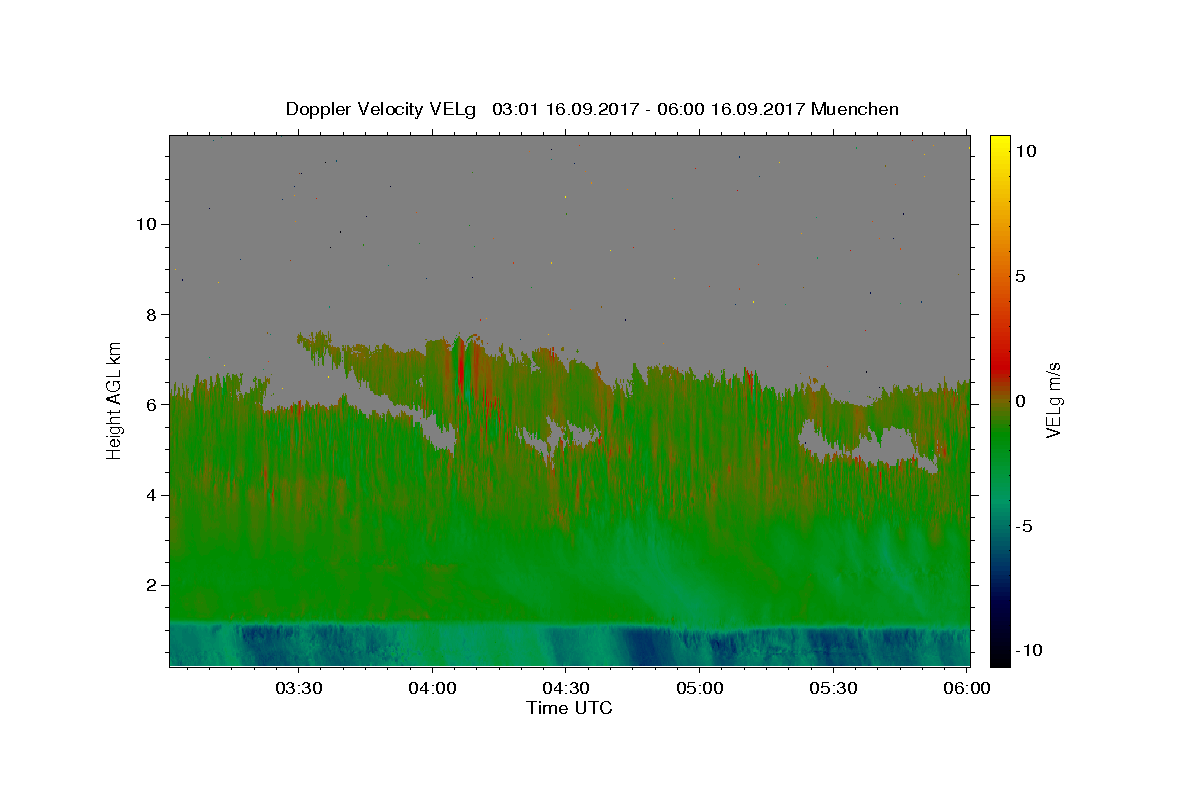Select the 04:30 time axis label
1200x800 pixels.
566,688
